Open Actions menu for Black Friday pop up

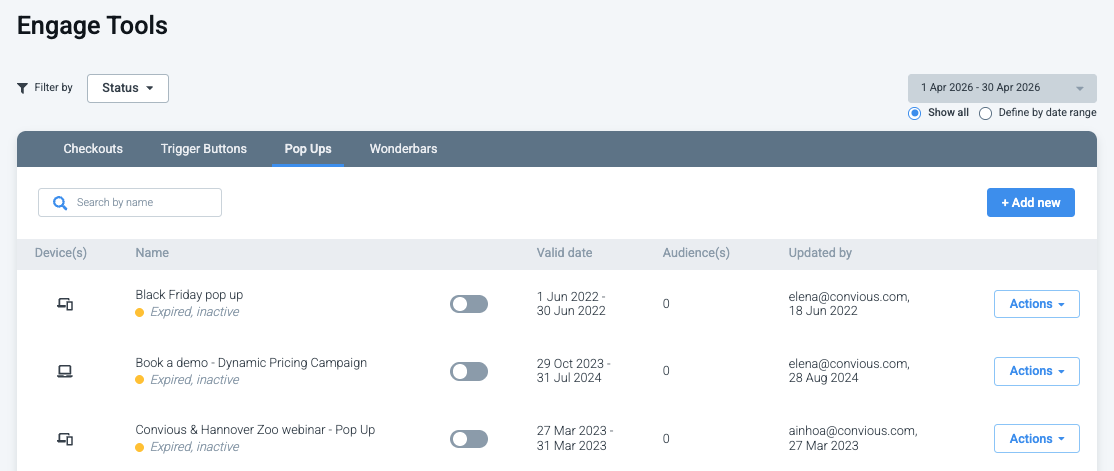pyautogui.click(x=1037, y=304)
